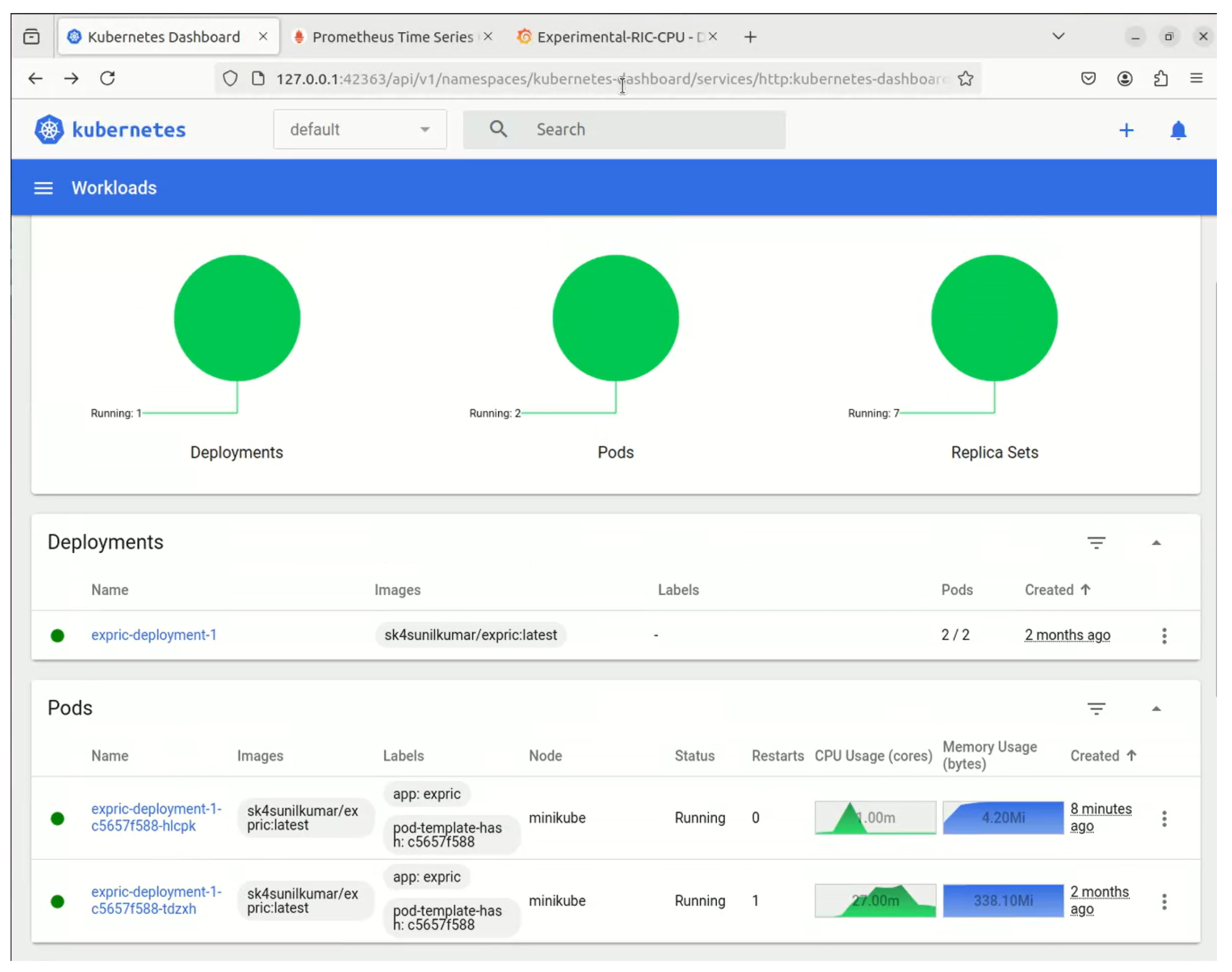
Task: Click the plus create-resource icon
Action: coord(1125,130)
